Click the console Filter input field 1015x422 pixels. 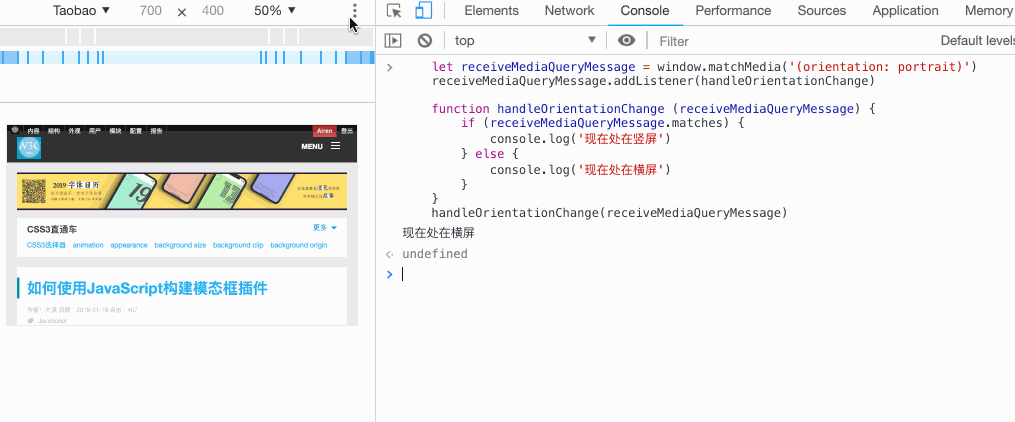click(793, 41)
